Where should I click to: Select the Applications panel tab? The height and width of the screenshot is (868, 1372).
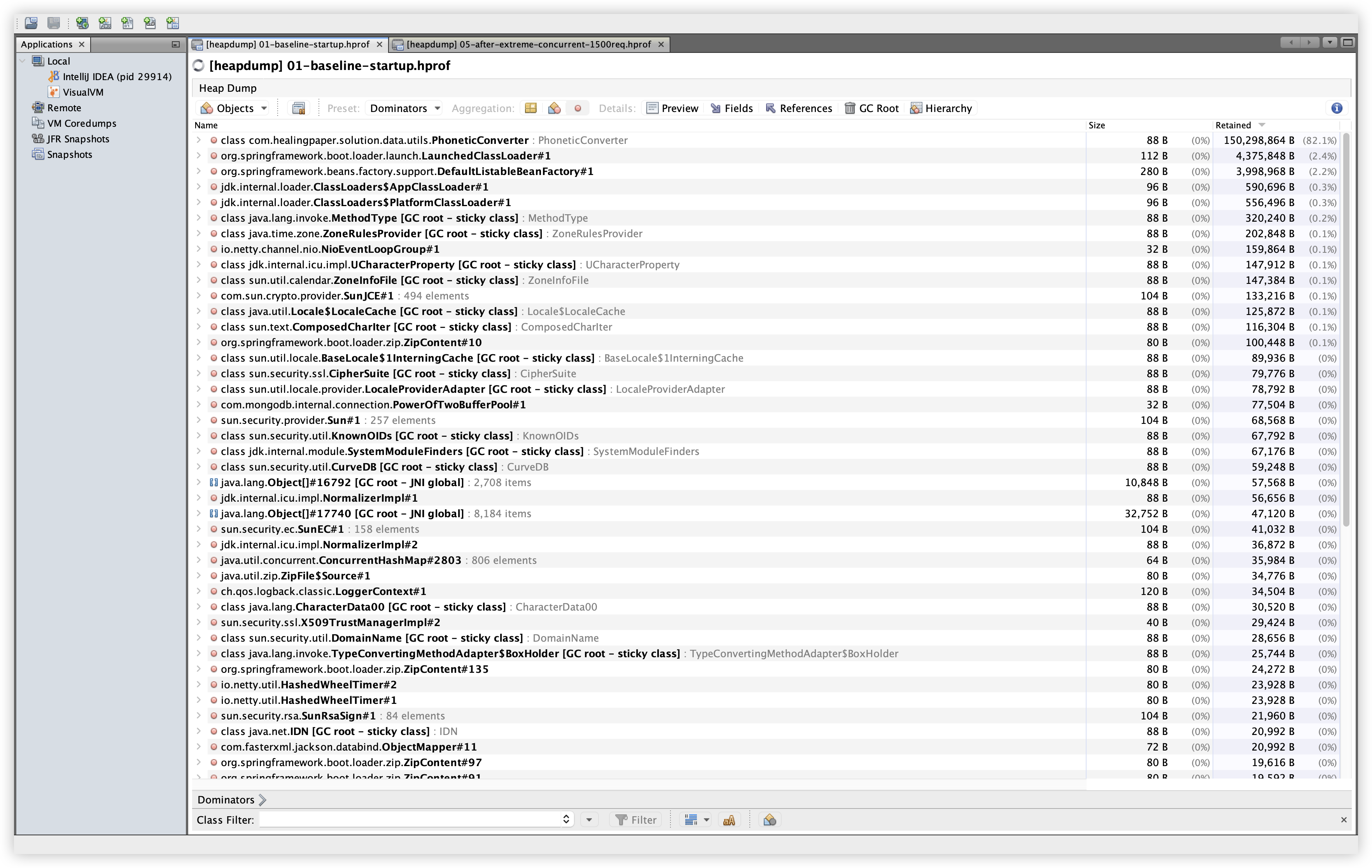coord(47,44)
